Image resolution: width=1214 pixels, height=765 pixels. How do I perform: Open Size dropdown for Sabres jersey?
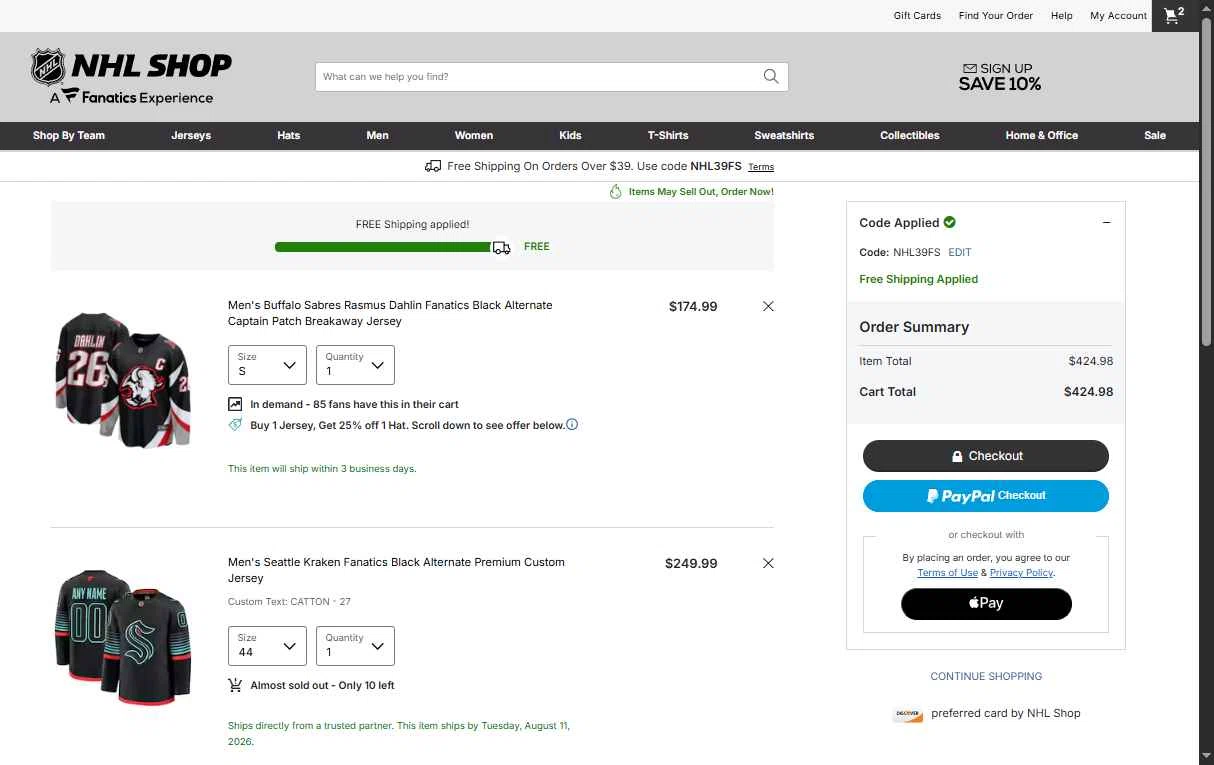click(x=267, y=365)
